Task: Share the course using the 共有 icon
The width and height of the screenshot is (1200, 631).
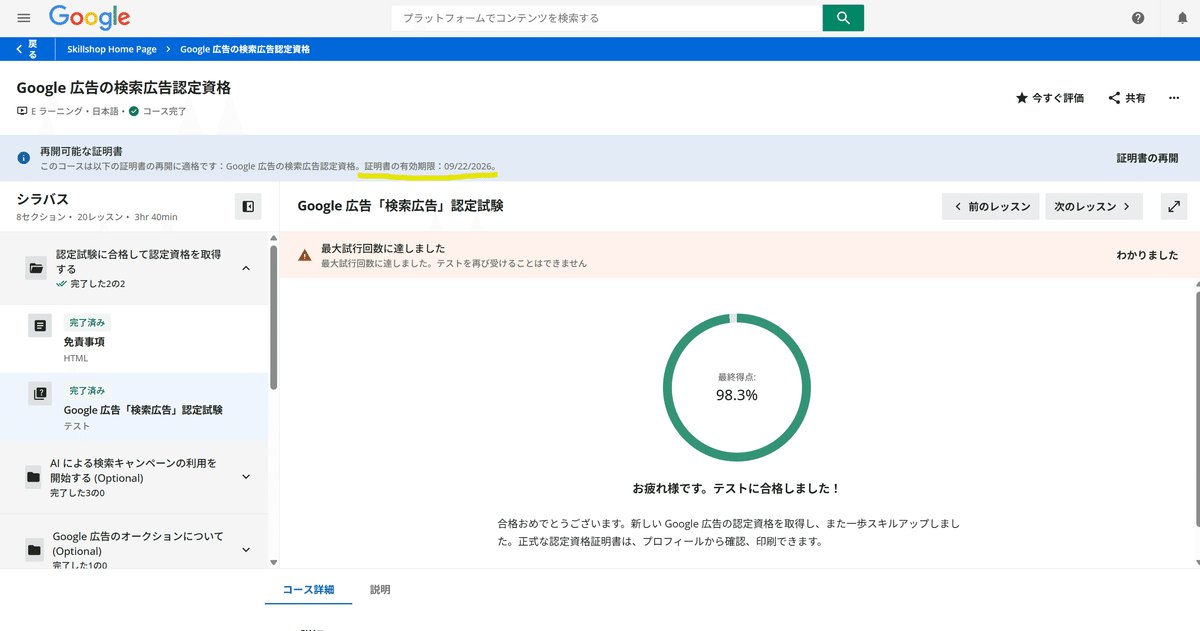Action: coord(1126,97)
